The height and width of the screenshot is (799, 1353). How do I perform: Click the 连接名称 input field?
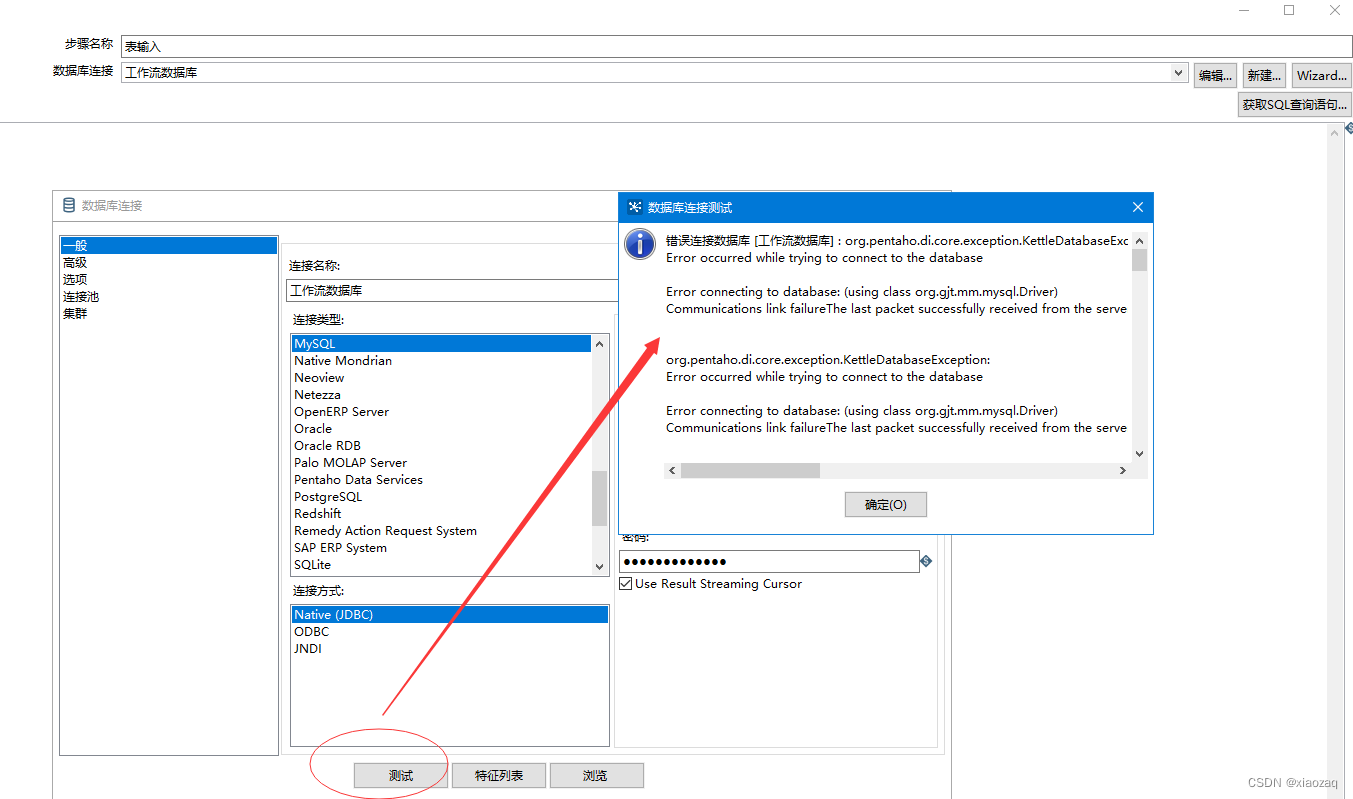point(450,291)
